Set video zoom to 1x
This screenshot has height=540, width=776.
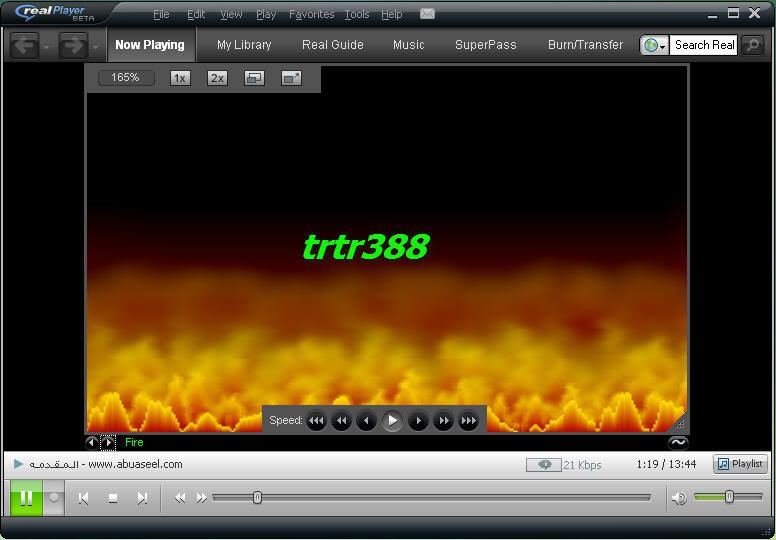tap(180, 78)
